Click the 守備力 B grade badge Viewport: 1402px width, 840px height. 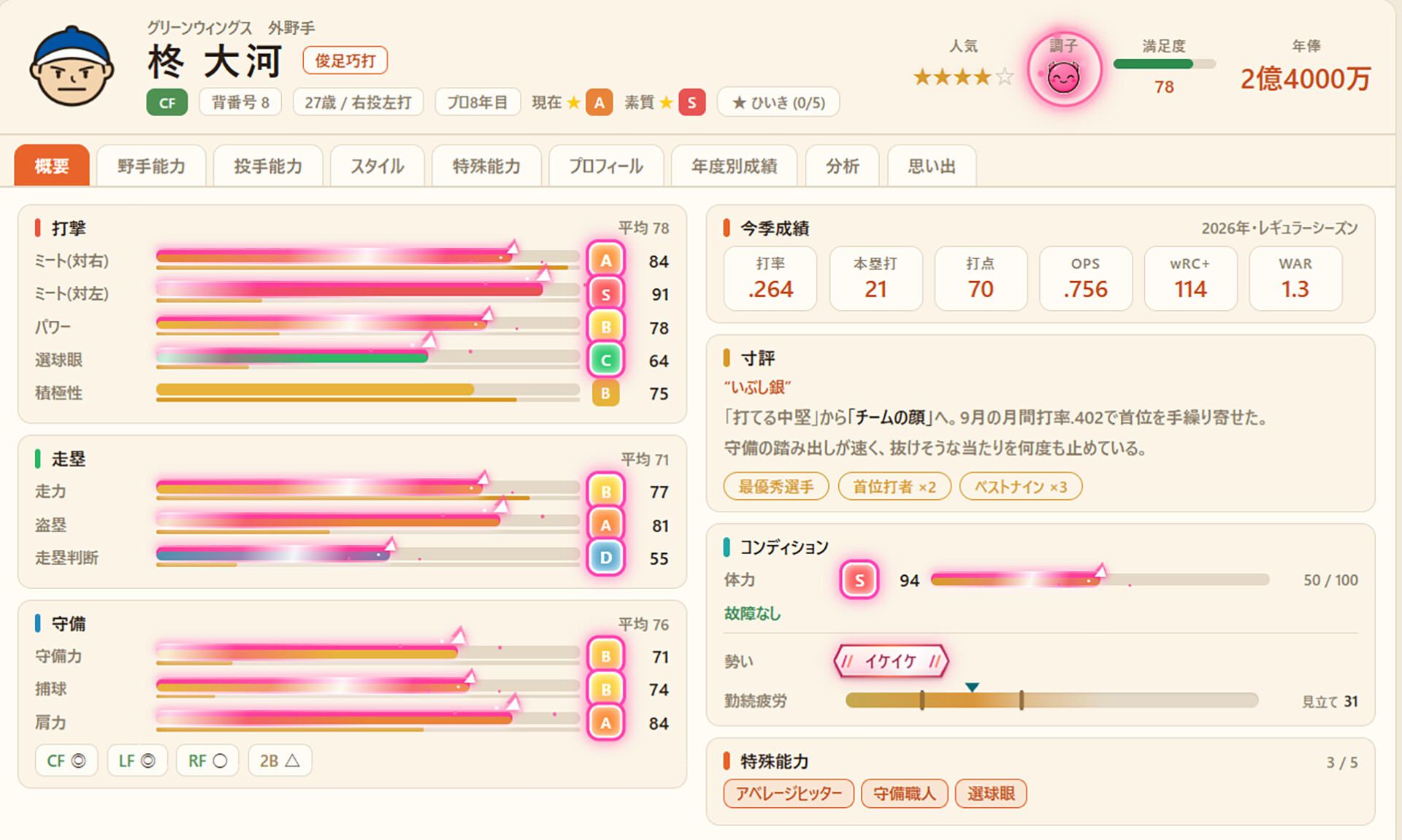tap(605, 656)
